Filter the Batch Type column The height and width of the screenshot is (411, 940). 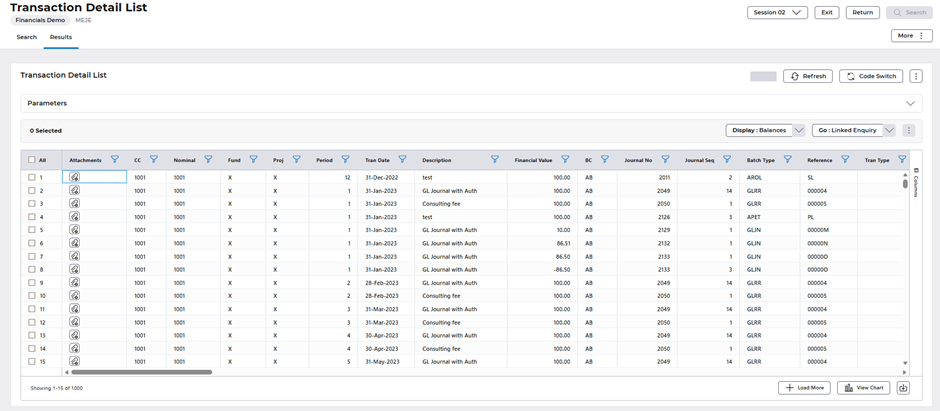point(788,159)
